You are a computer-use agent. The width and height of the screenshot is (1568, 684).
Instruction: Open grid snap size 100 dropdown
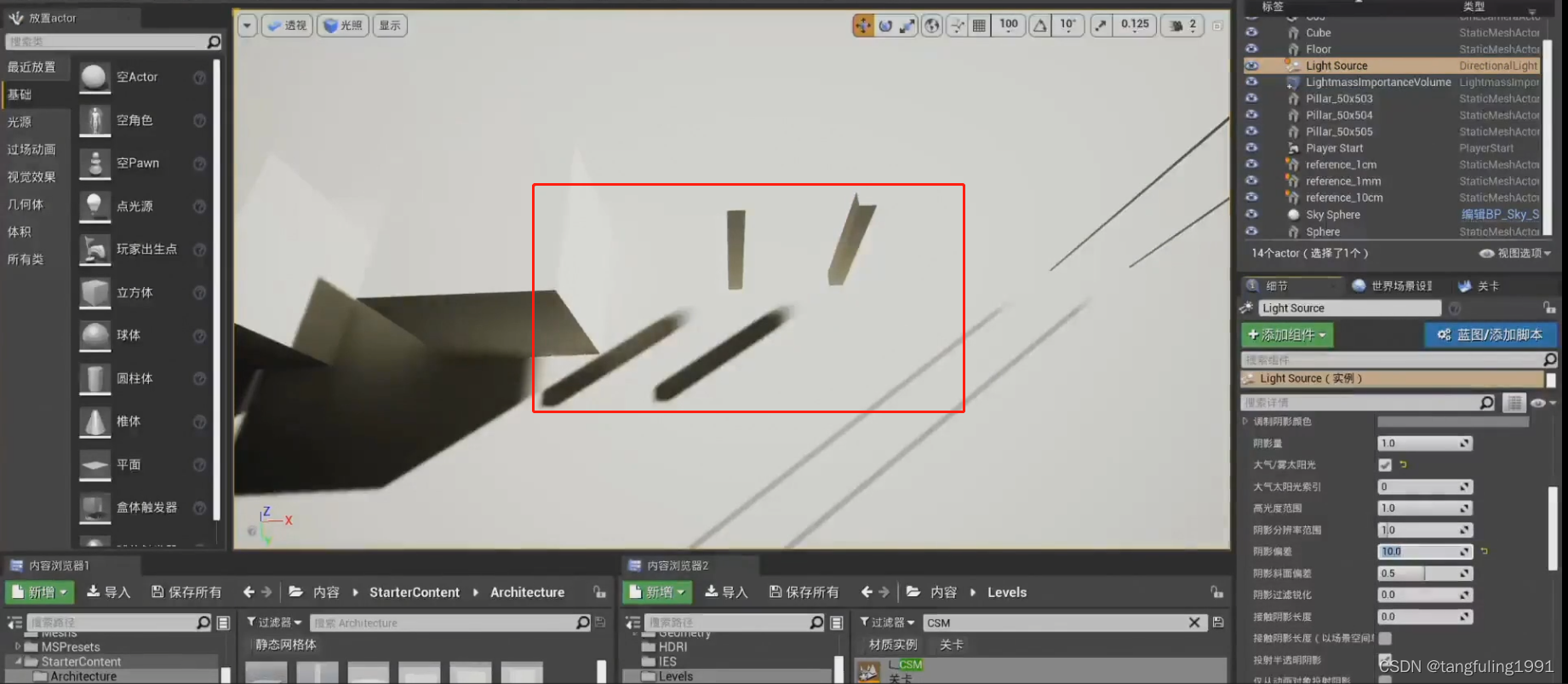1009,26
